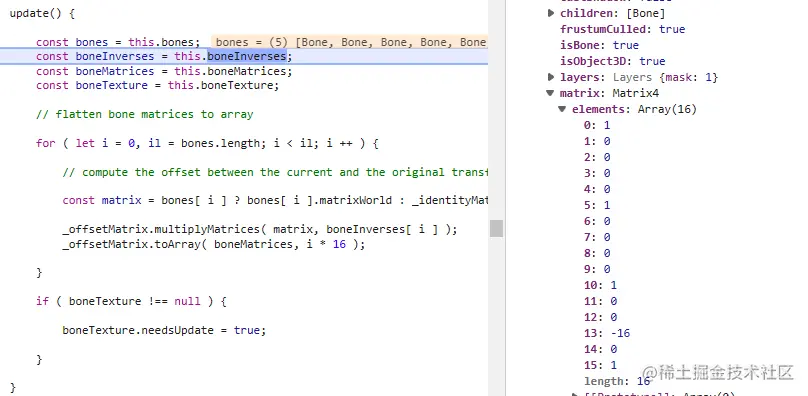
Task: Select the frustumCulled: true property
Action: click(622, 29)
